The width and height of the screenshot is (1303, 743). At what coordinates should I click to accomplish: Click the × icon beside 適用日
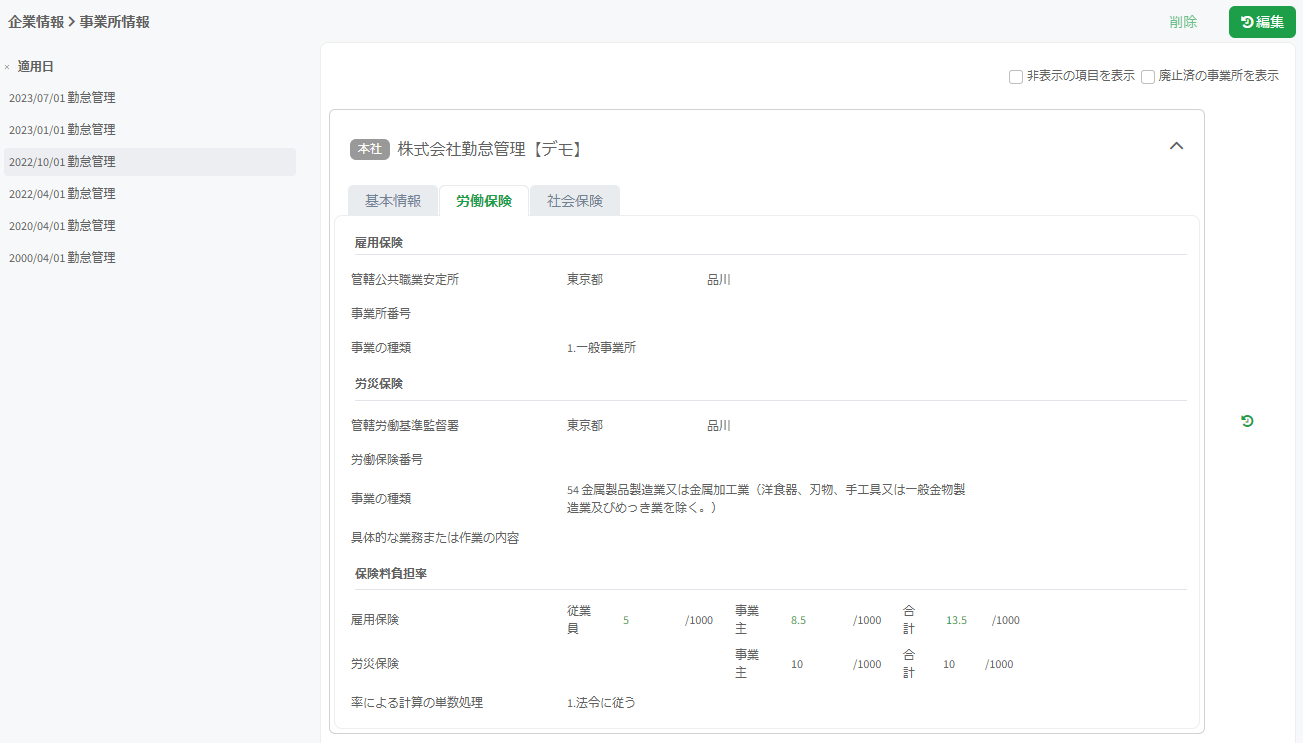(7, 67)
